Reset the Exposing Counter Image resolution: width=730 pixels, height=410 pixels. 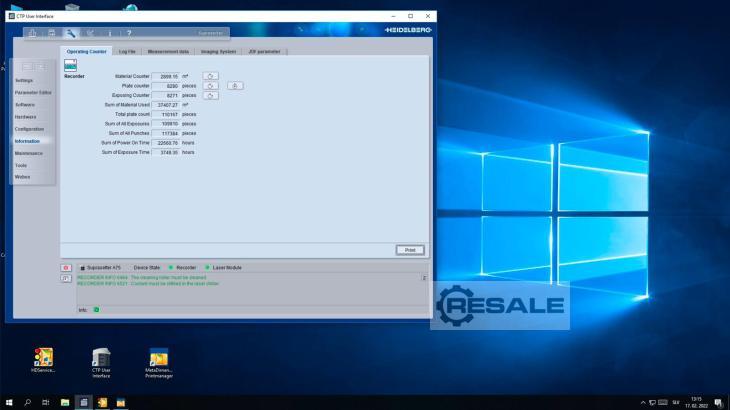coord(210,95)
